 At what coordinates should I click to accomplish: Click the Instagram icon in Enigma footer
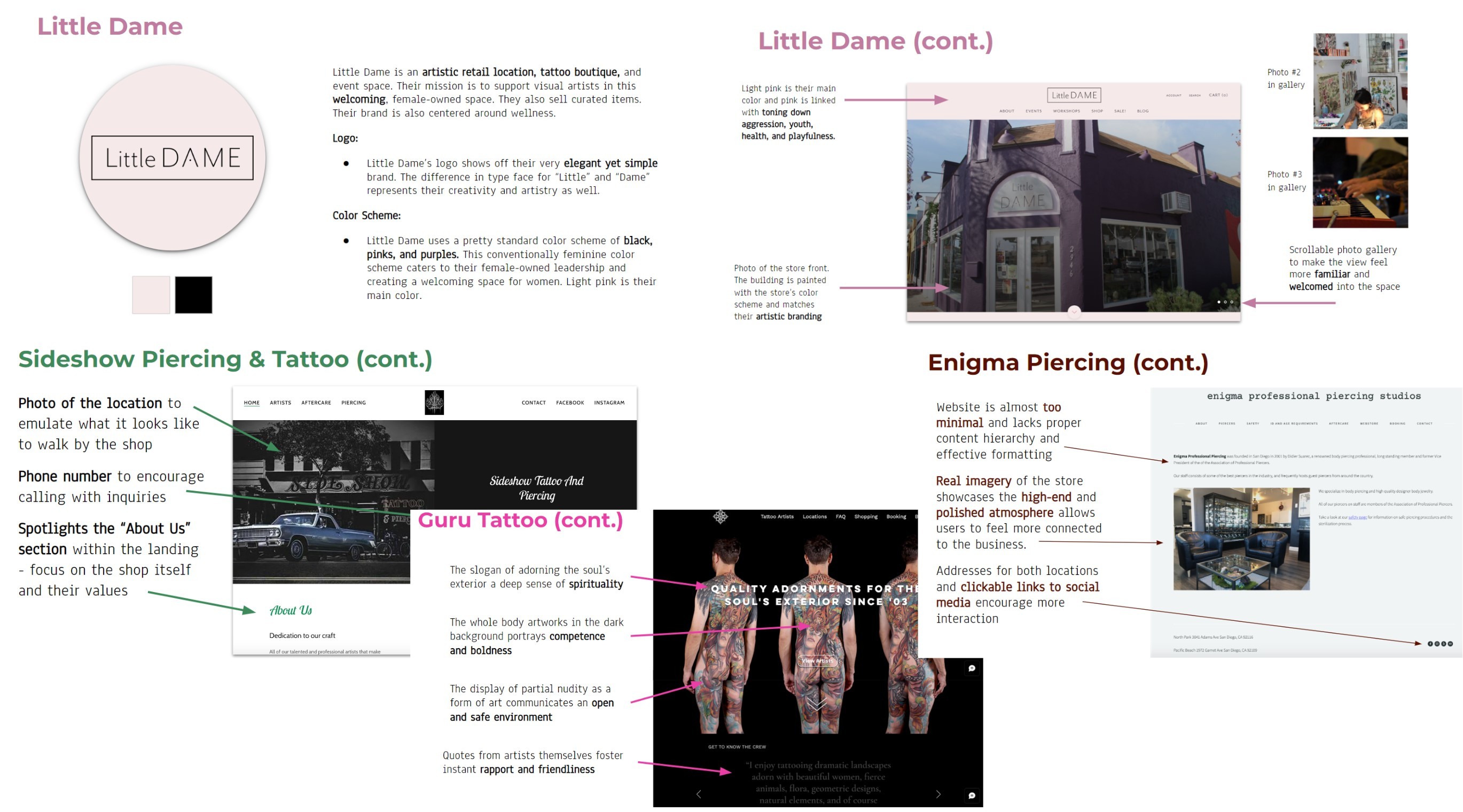click(1437, 644)
